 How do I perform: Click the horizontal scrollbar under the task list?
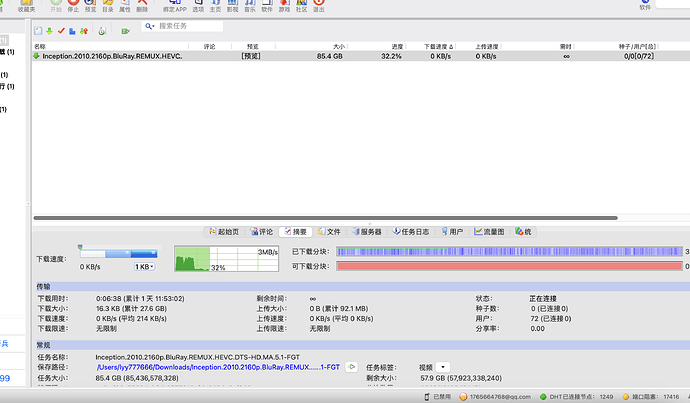(326, 218)
